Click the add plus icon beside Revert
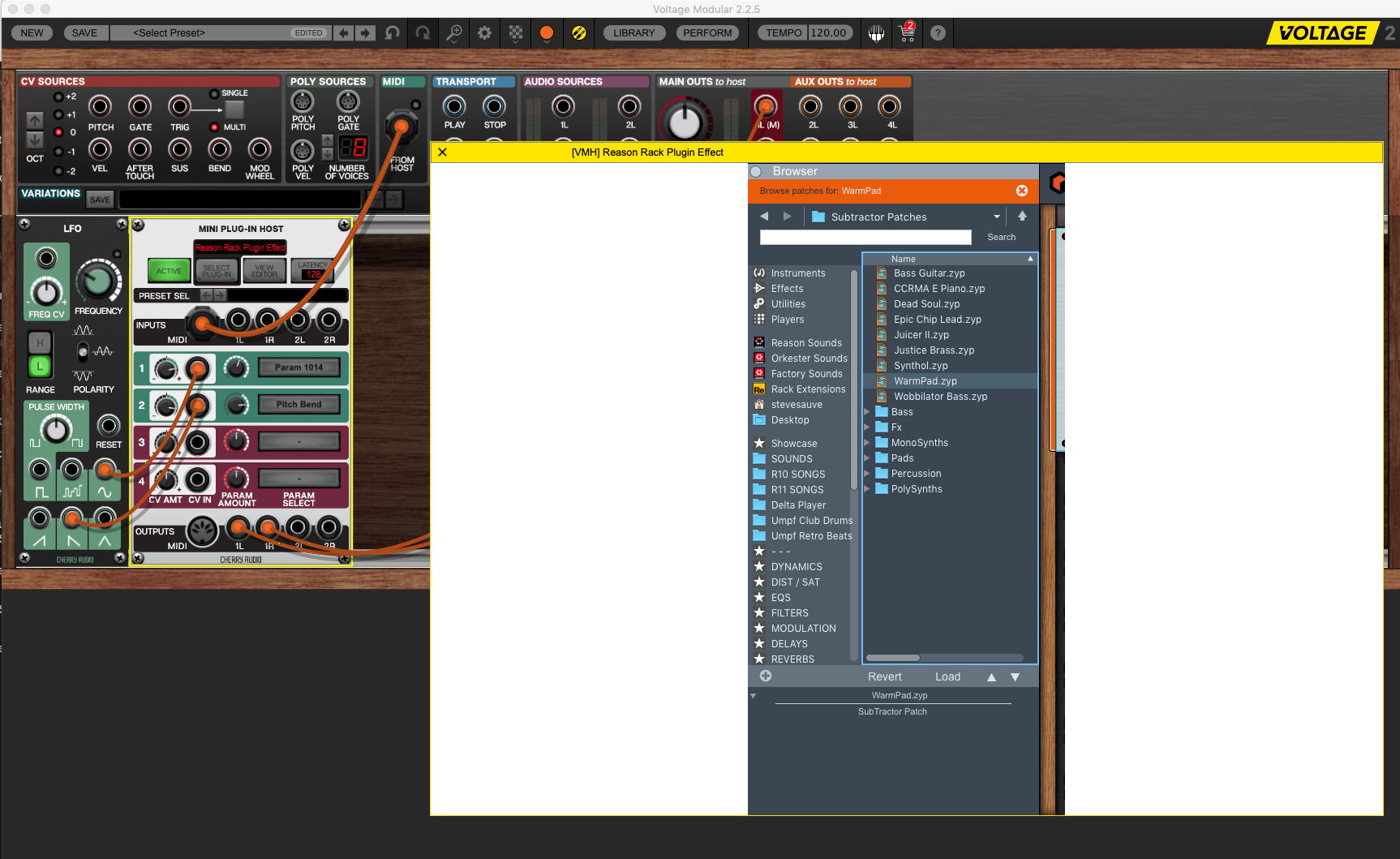 [766, 676]
